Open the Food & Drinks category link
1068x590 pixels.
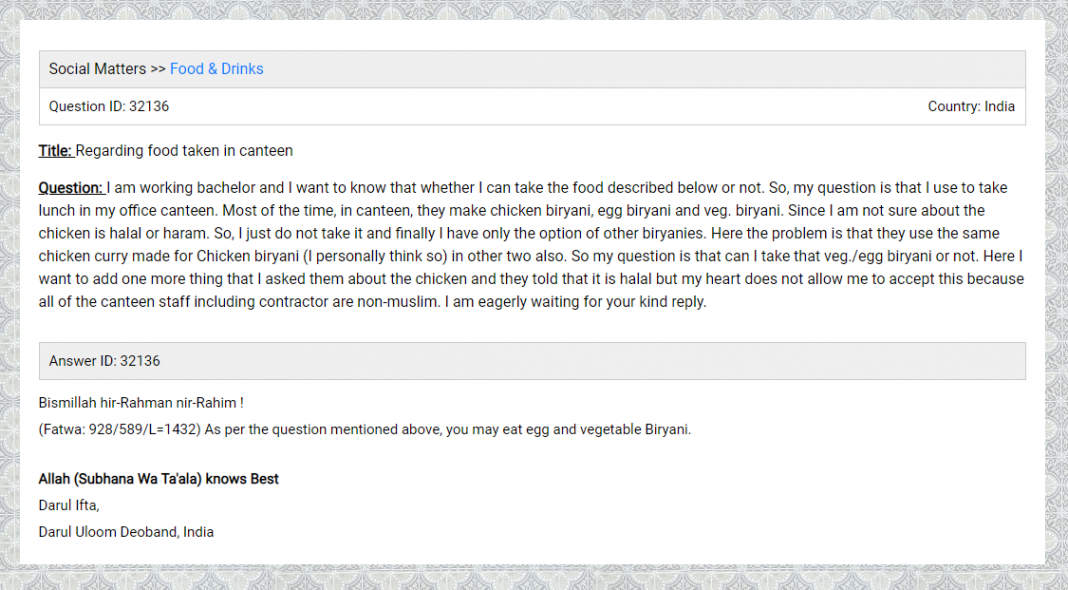pyautogui.click(x=216, y=69)
